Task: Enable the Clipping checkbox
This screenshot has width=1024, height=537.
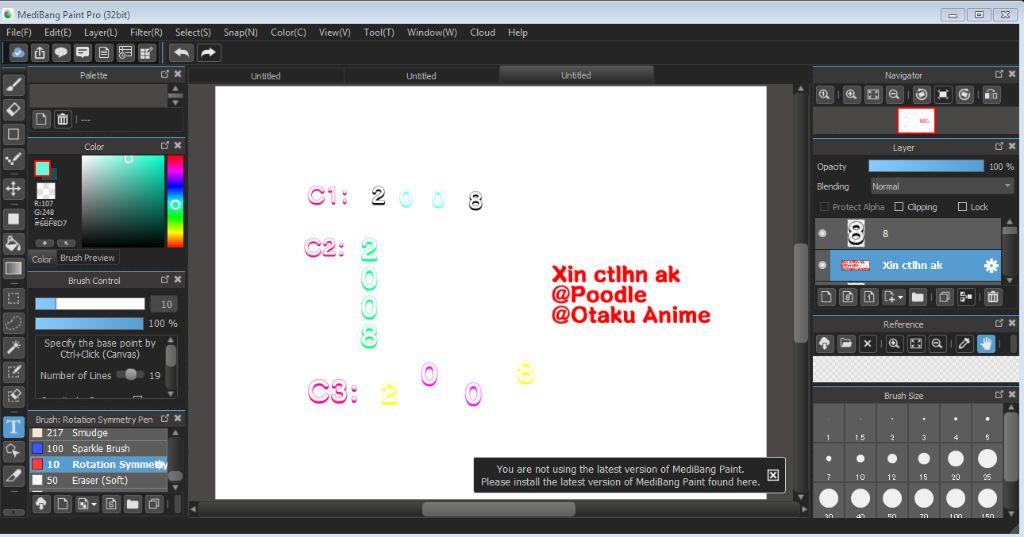Action: [x=899, y=207]
